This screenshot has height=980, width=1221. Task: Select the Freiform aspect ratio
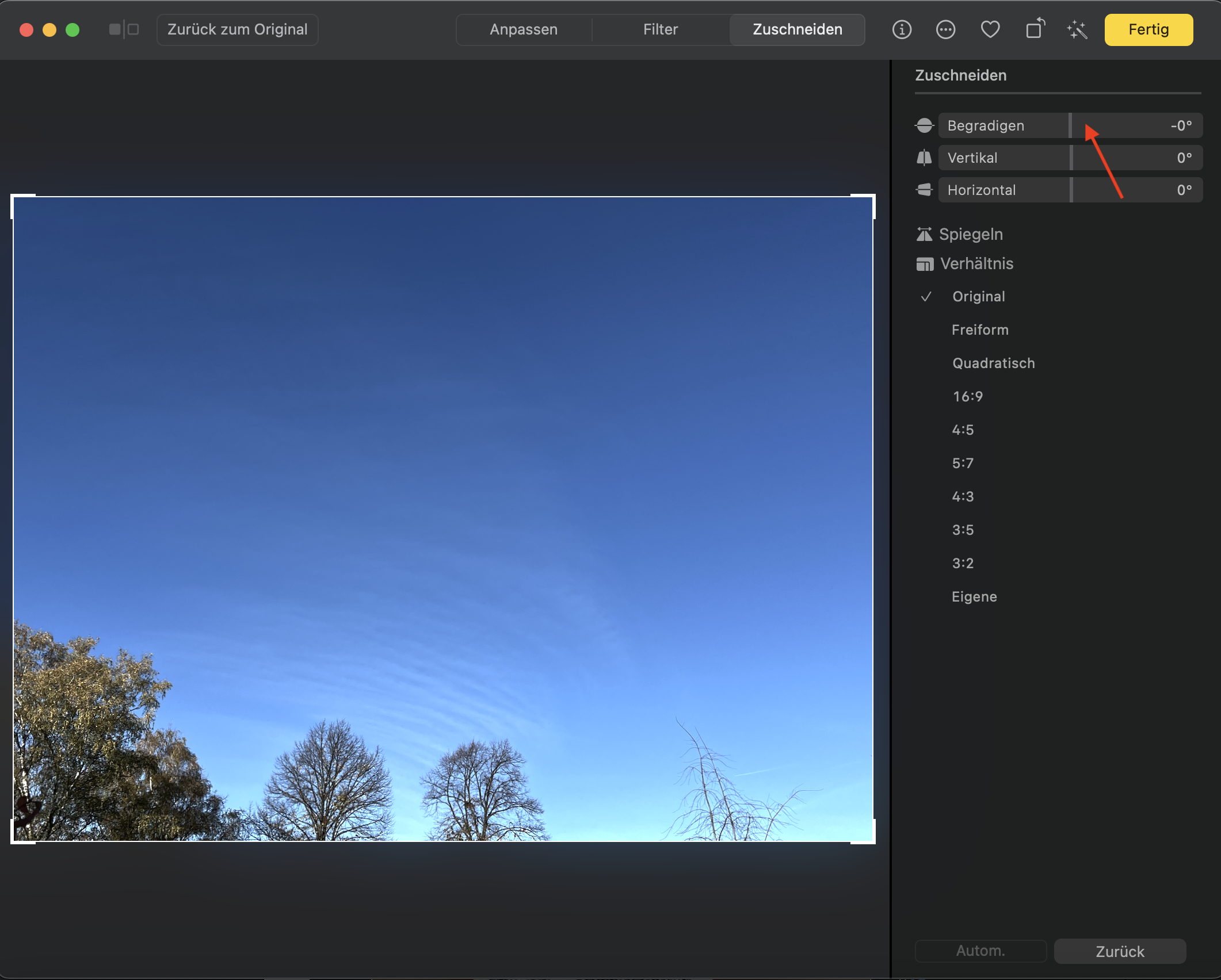coord(979,330)
